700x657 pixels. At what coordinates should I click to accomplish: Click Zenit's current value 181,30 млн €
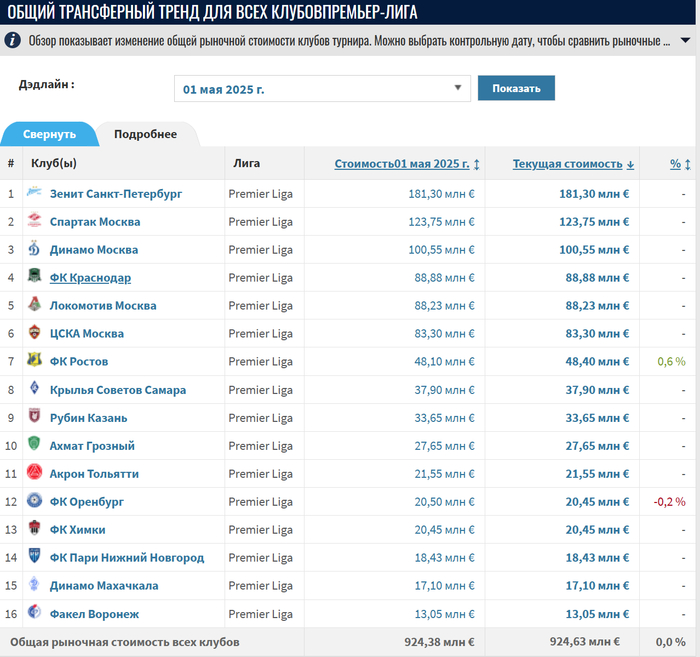point(594,194)
